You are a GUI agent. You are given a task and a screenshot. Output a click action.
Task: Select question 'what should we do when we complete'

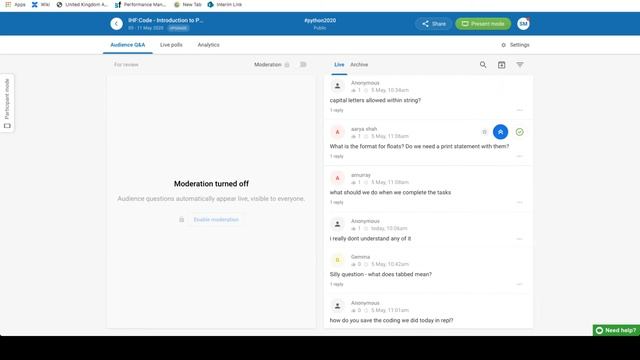[390, 192]
